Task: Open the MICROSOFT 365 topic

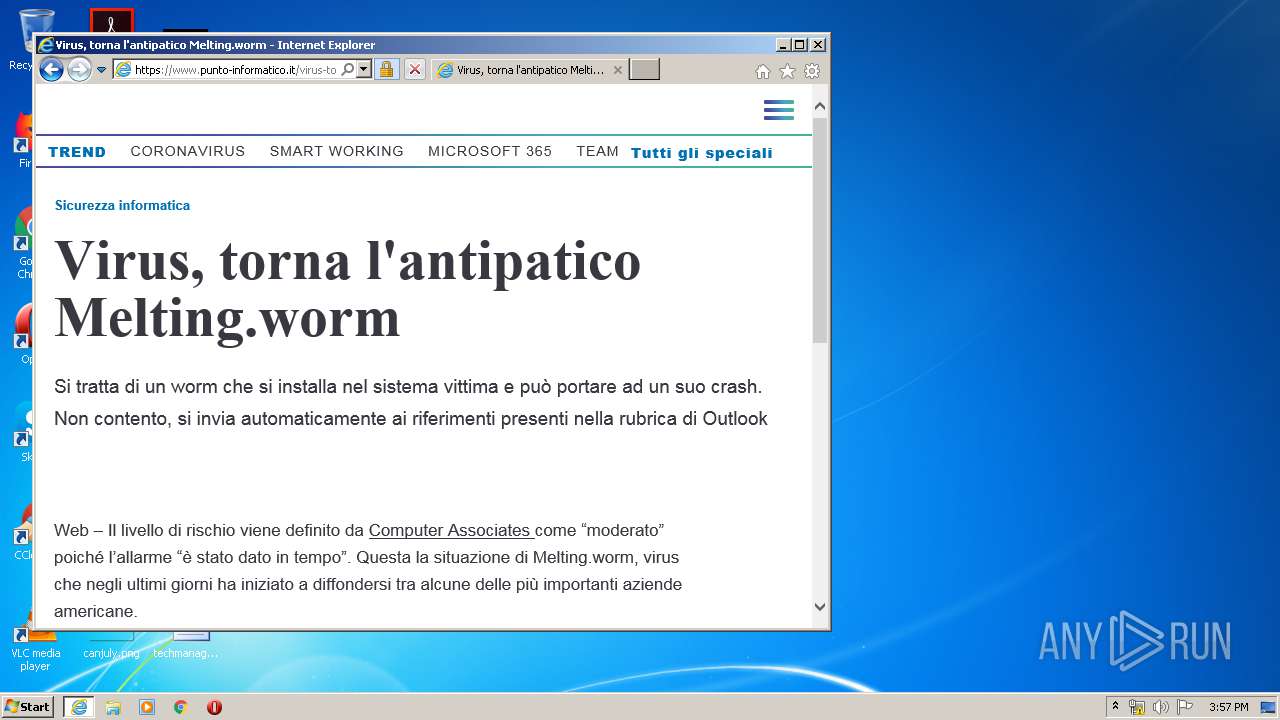Action: tap(490, 151)
